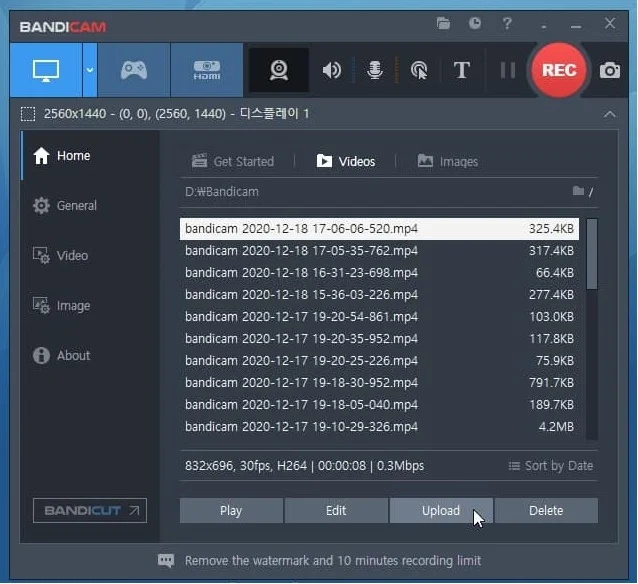Click the BANDICAM logo

click(63, 27)
